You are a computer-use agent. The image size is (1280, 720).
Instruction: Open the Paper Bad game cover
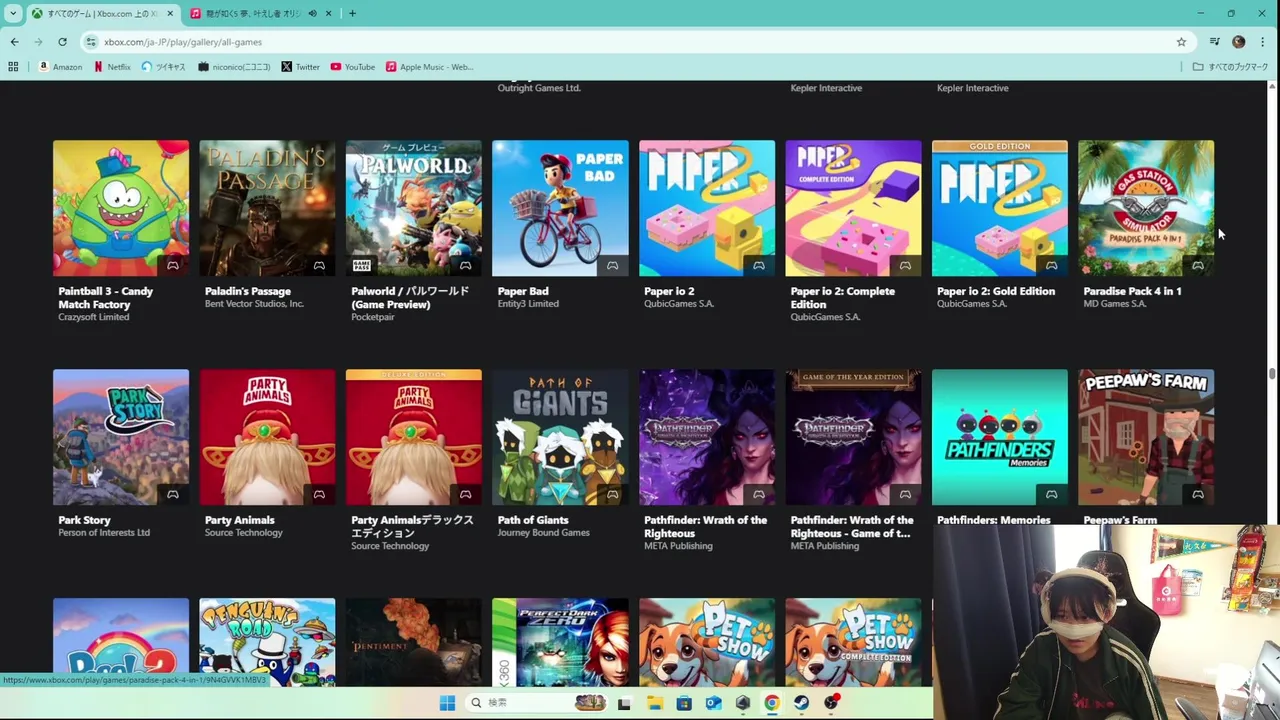click(560, 208)
